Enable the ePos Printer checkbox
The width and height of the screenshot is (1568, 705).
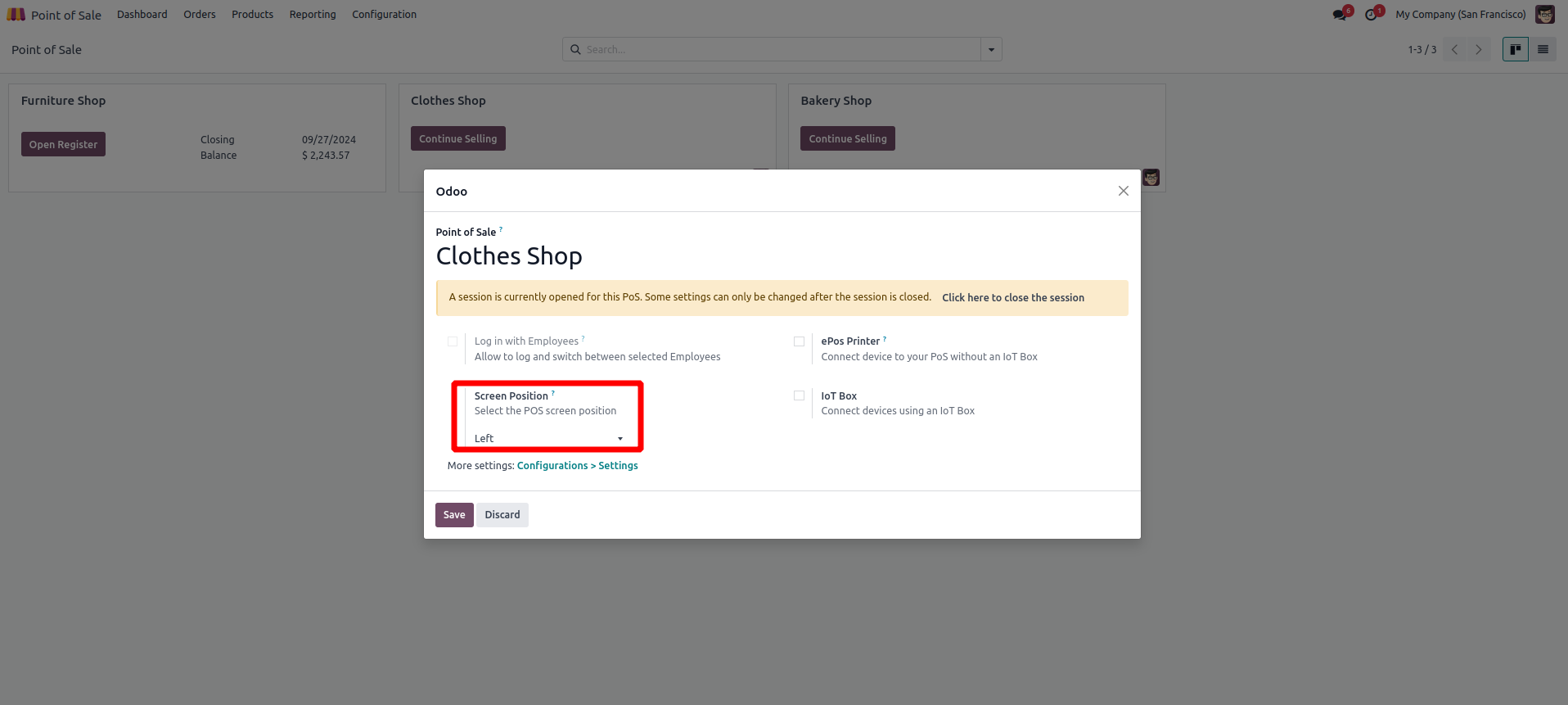[799, 341]
